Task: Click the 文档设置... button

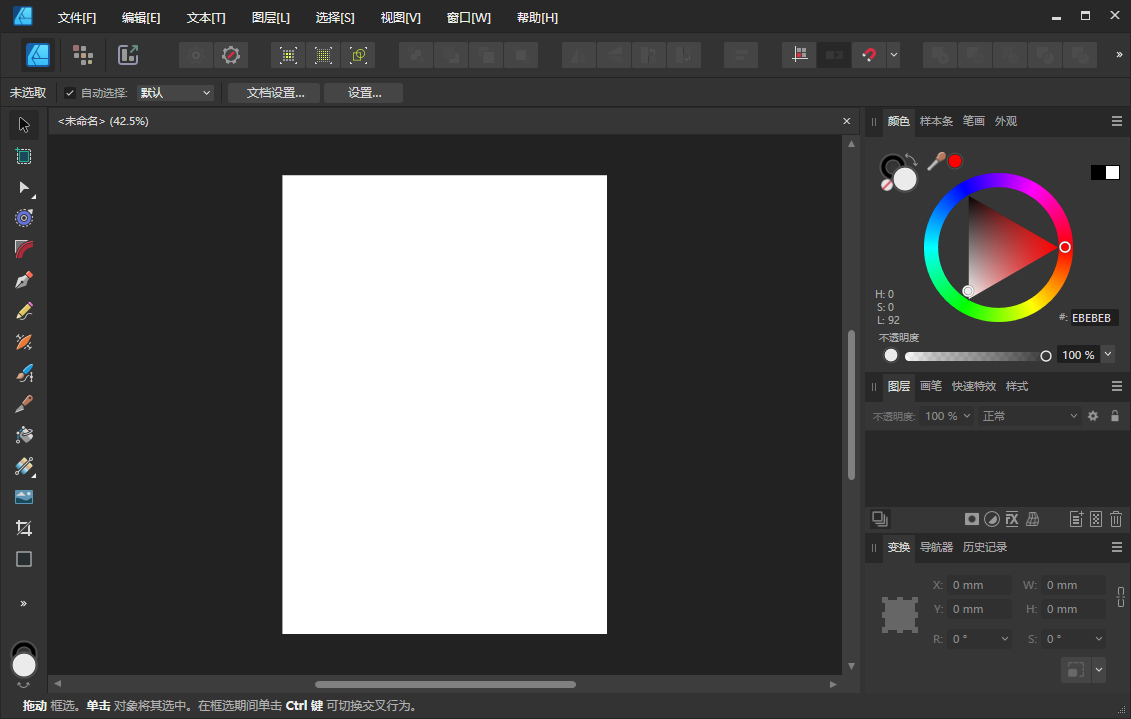Action: (274, 93)
